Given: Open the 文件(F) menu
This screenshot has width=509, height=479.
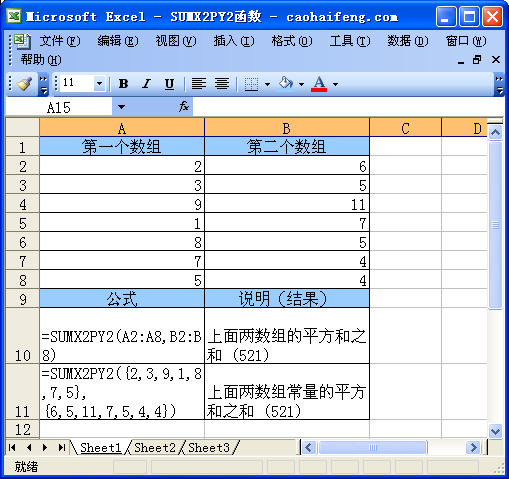Looking at the screenshot, I should (x=60, y=41).
